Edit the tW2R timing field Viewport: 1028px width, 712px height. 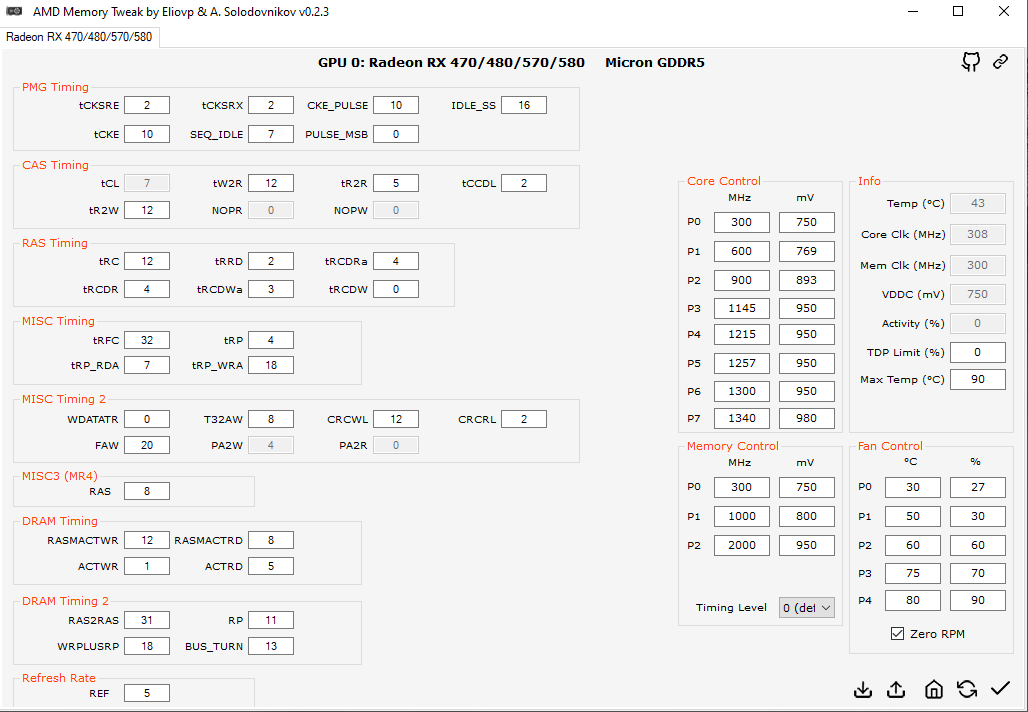(271, 184)
